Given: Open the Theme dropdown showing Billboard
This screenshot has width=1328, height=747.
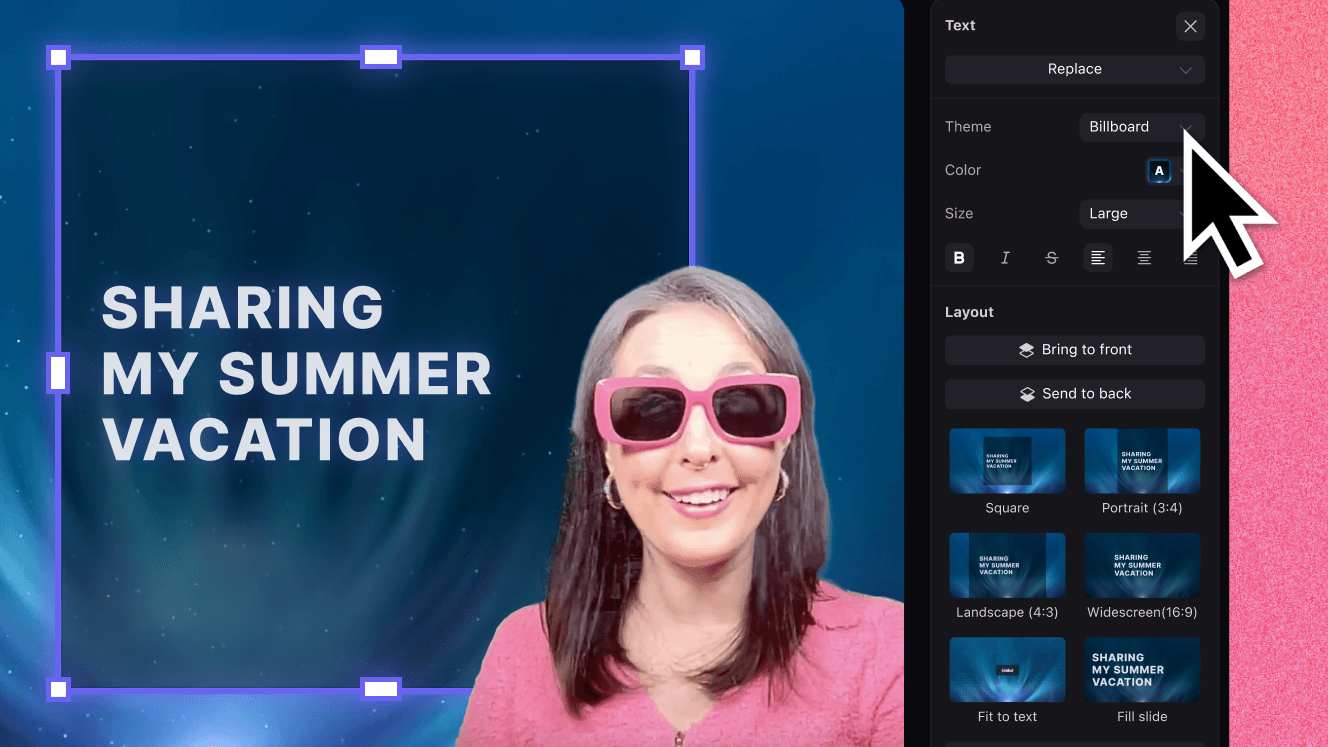Looking at the screenshot, I should pyautogui.click(x=1142, y=127).
